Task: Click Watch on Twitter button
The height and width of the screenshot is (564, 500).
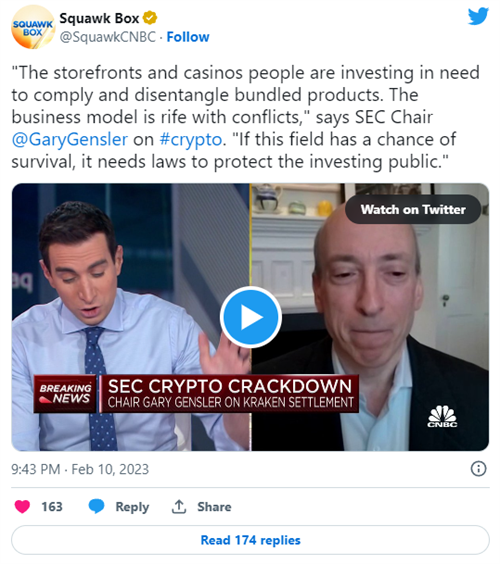Action: [x=413, y=209]
